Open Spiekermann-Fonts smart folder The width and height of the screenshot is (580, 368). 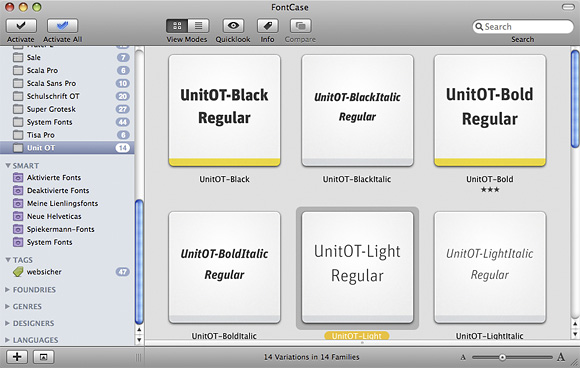click(x=67, y=229)
